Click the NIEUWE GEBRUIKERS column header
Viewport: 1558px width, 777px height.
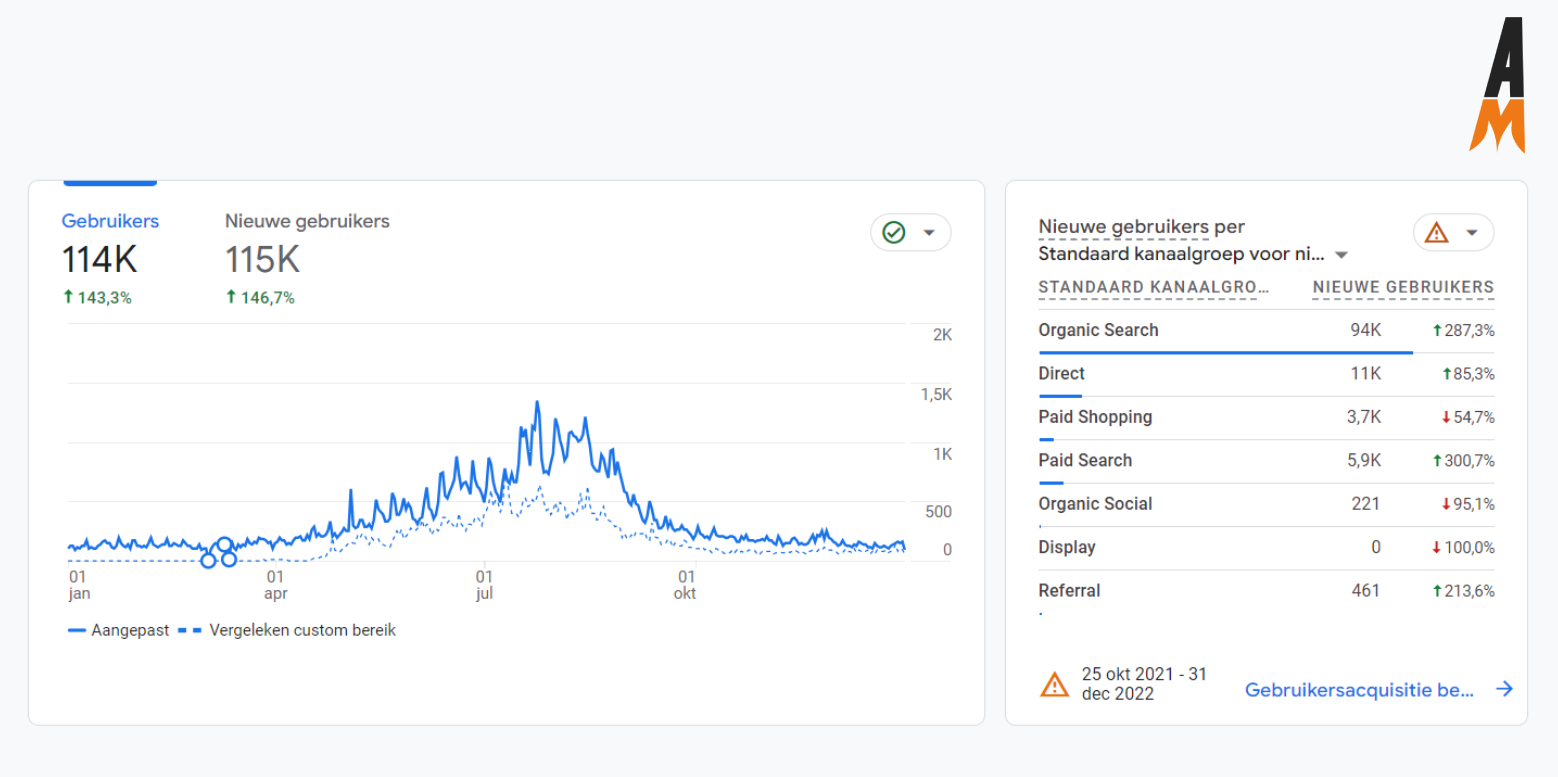(x=1403, y=288)
